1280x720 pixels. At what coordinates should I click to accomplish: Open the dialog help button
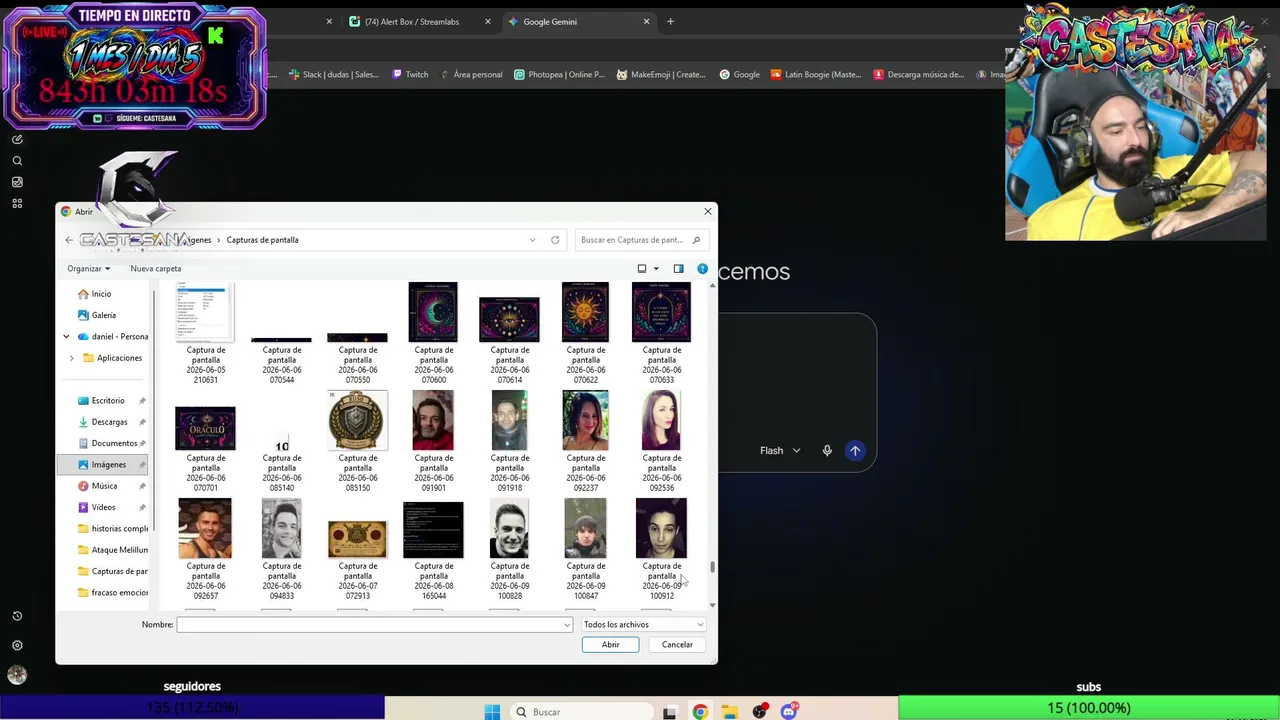tap(702, 268)
